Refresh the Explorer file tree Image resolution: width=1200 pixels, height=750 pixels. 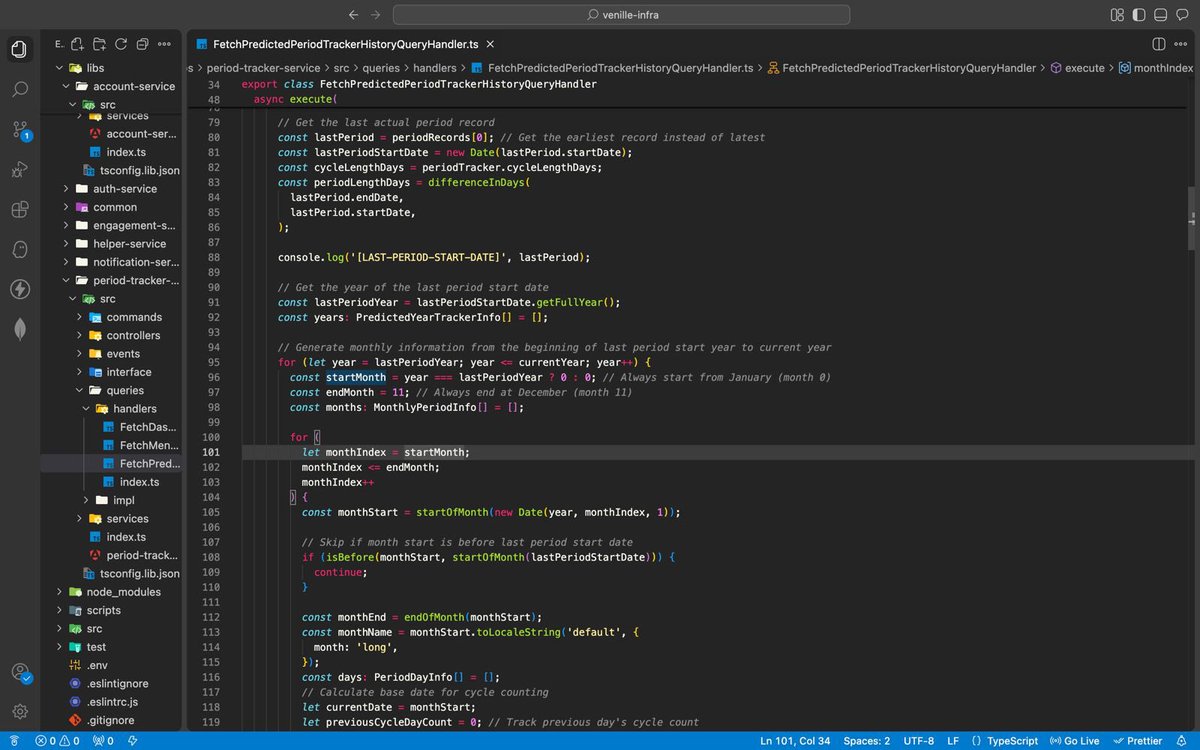tap(121, 44)
